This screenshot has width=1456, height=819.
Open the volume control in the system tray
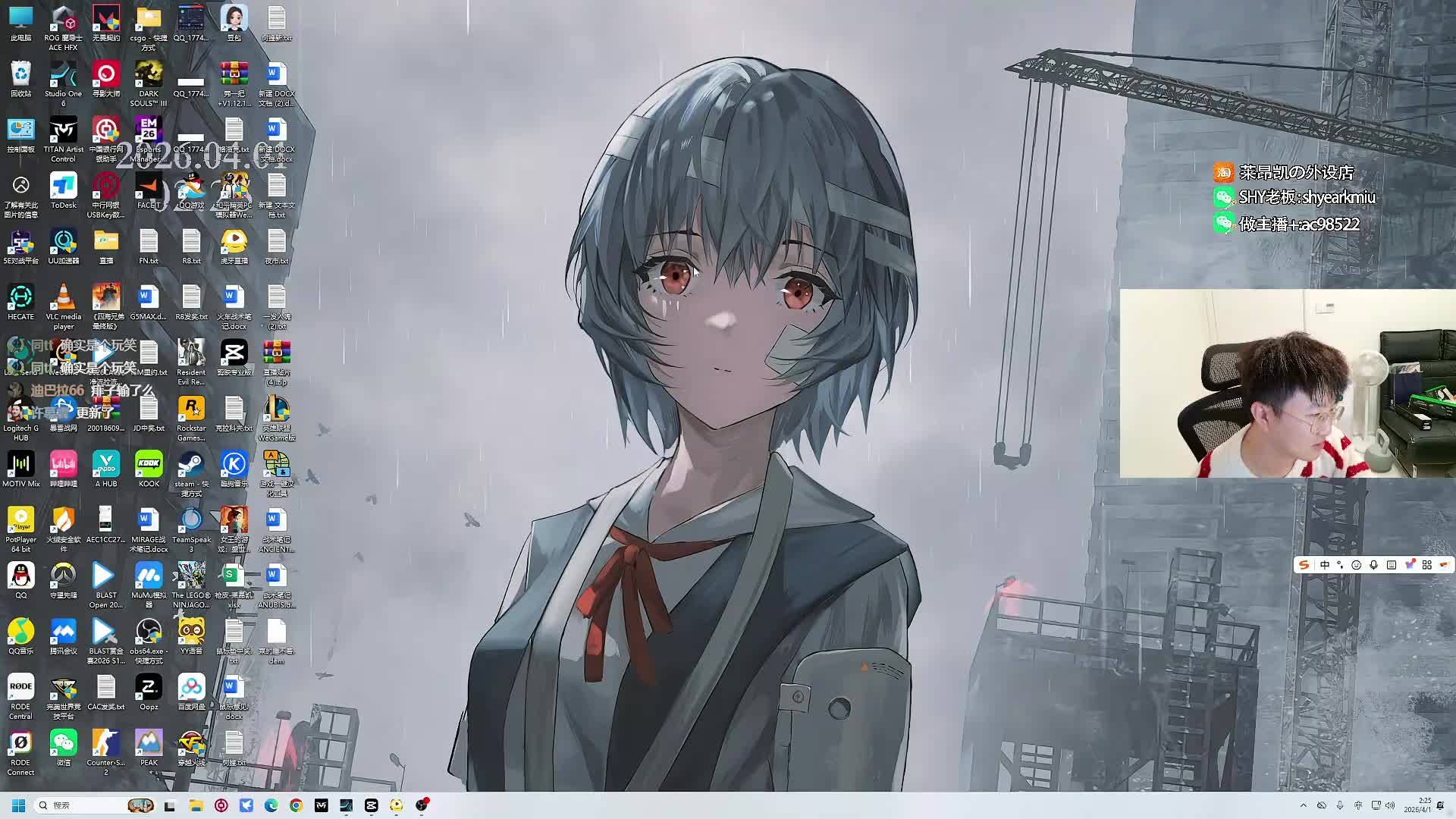(x=1390, y=805)
